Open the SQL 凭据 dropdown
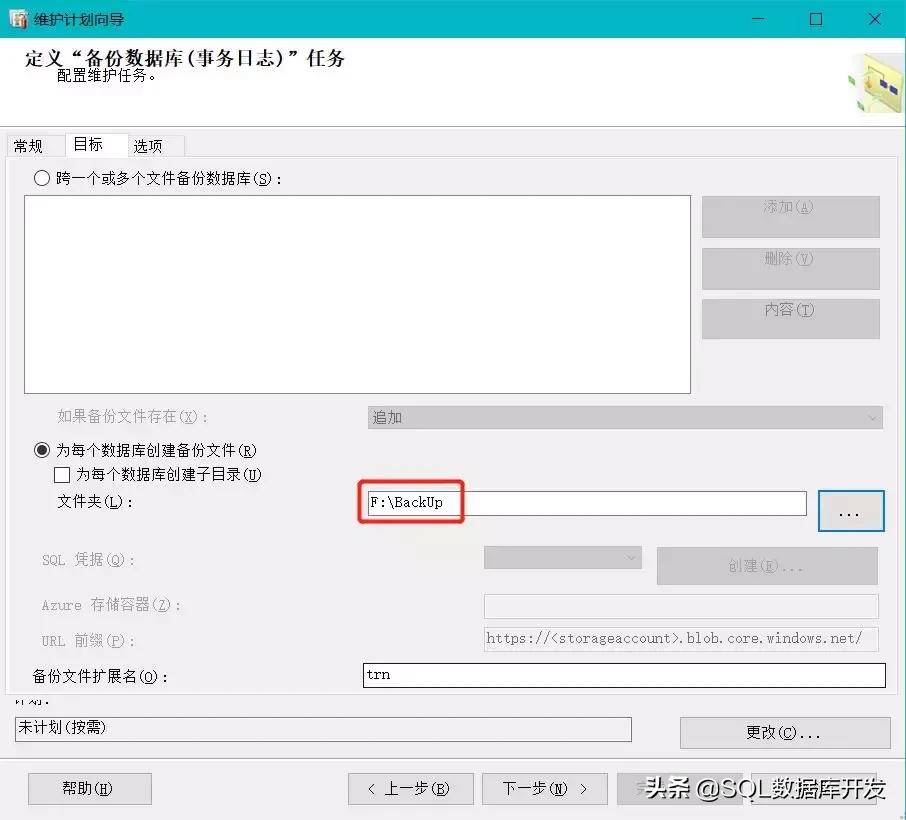This screenshot has width=906, height=820. 561,559
